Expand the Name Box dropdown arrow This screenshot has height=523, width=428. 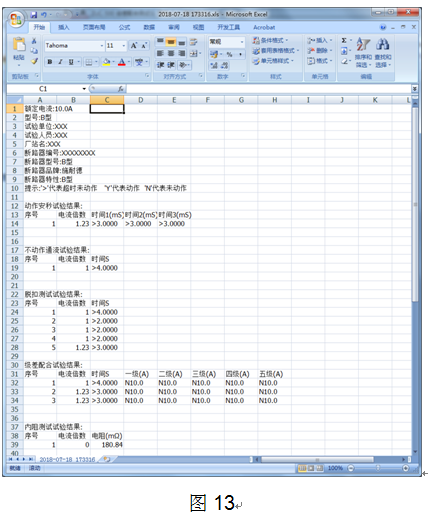(x=84, y=89)
